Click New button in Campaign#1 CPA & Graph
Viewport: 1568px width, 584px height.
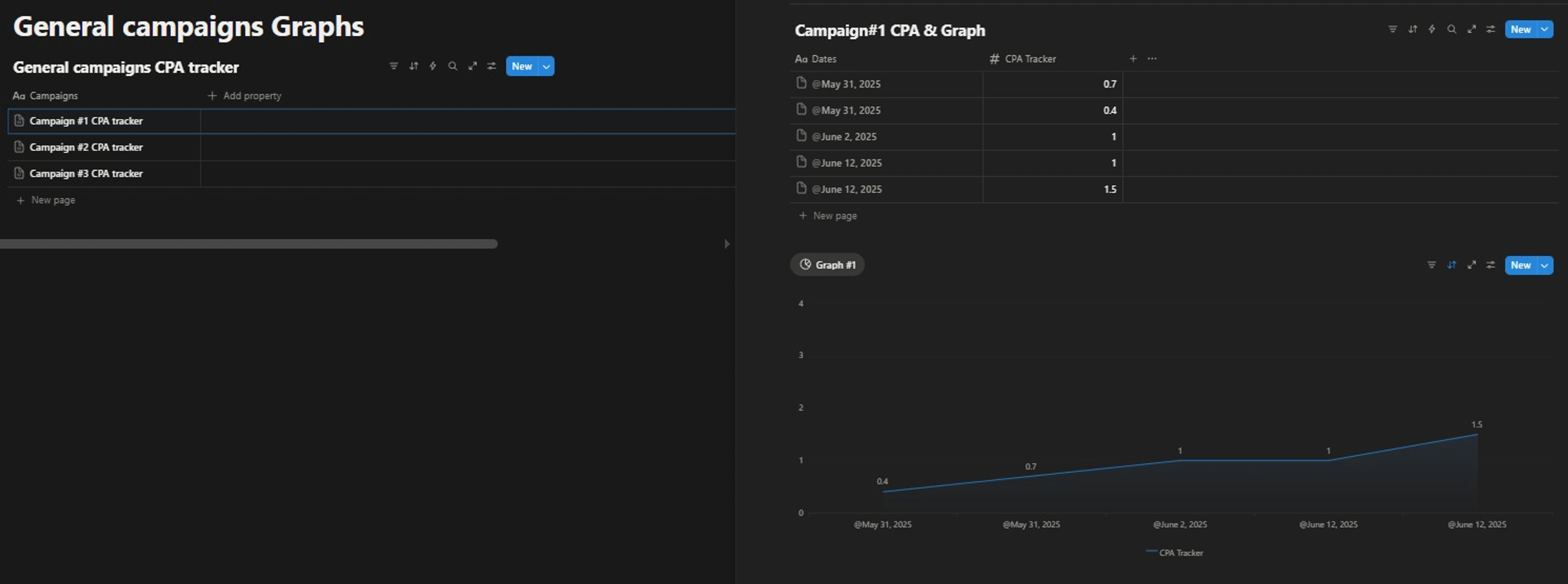[x=1521, y=29]
